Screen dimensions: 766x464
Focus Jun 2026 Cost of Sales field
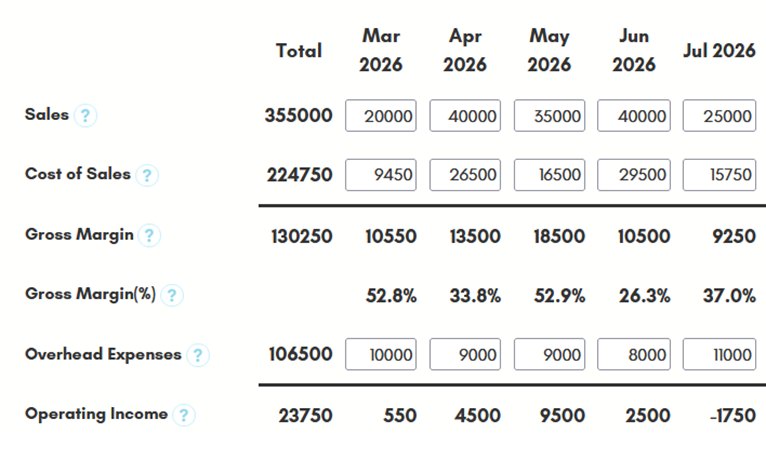pyautogui.click(x=634, y=175)
